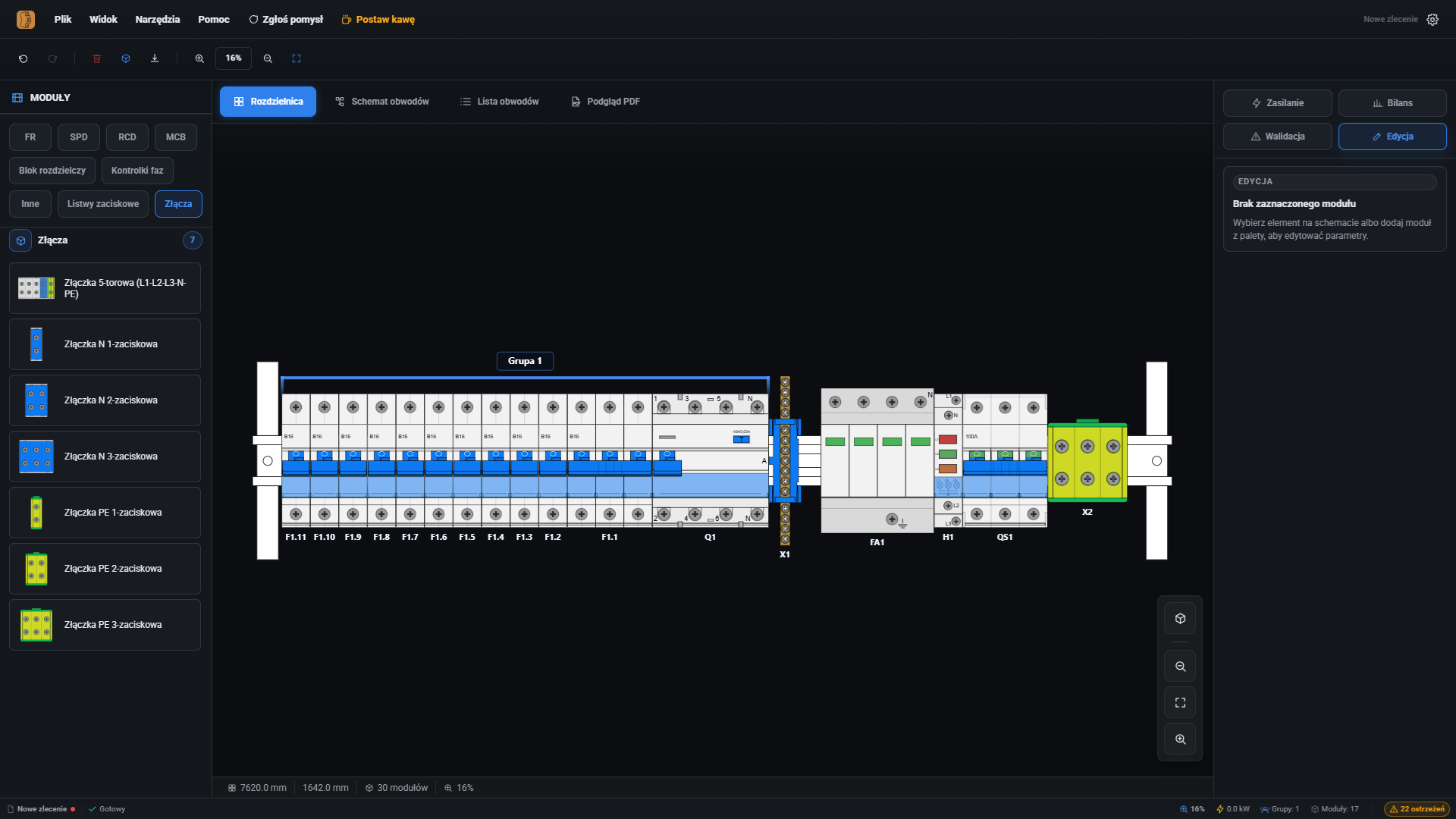
Task: Click Nowe zlecenie in the status bar
Action: coord(42,809)
